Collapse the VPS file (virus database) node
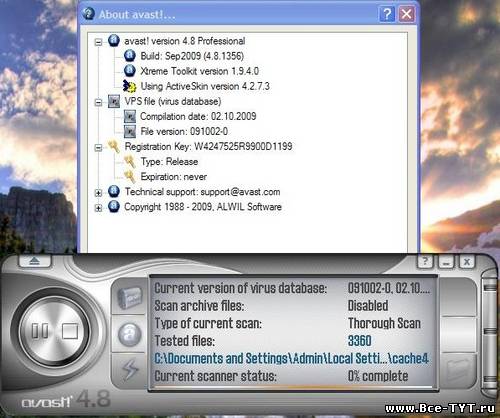The width and height of the screenshot is (500, 418). (98, 102)
